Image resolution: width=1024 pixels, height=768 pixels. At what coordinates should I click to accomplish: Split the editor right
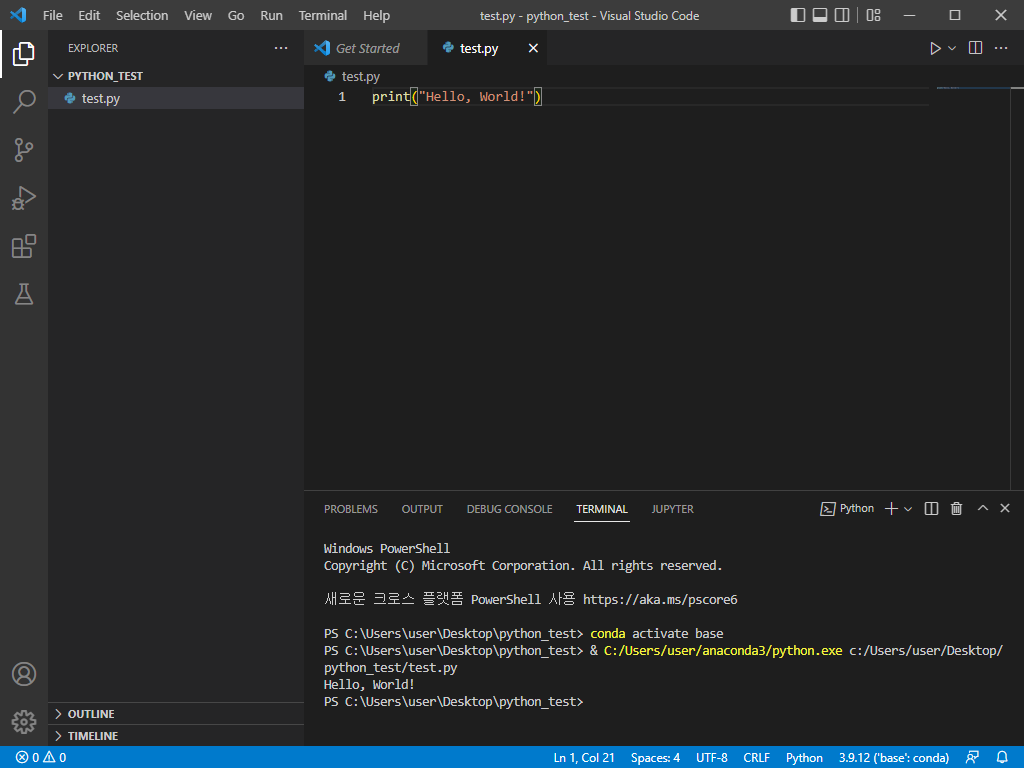click(975, 48)
